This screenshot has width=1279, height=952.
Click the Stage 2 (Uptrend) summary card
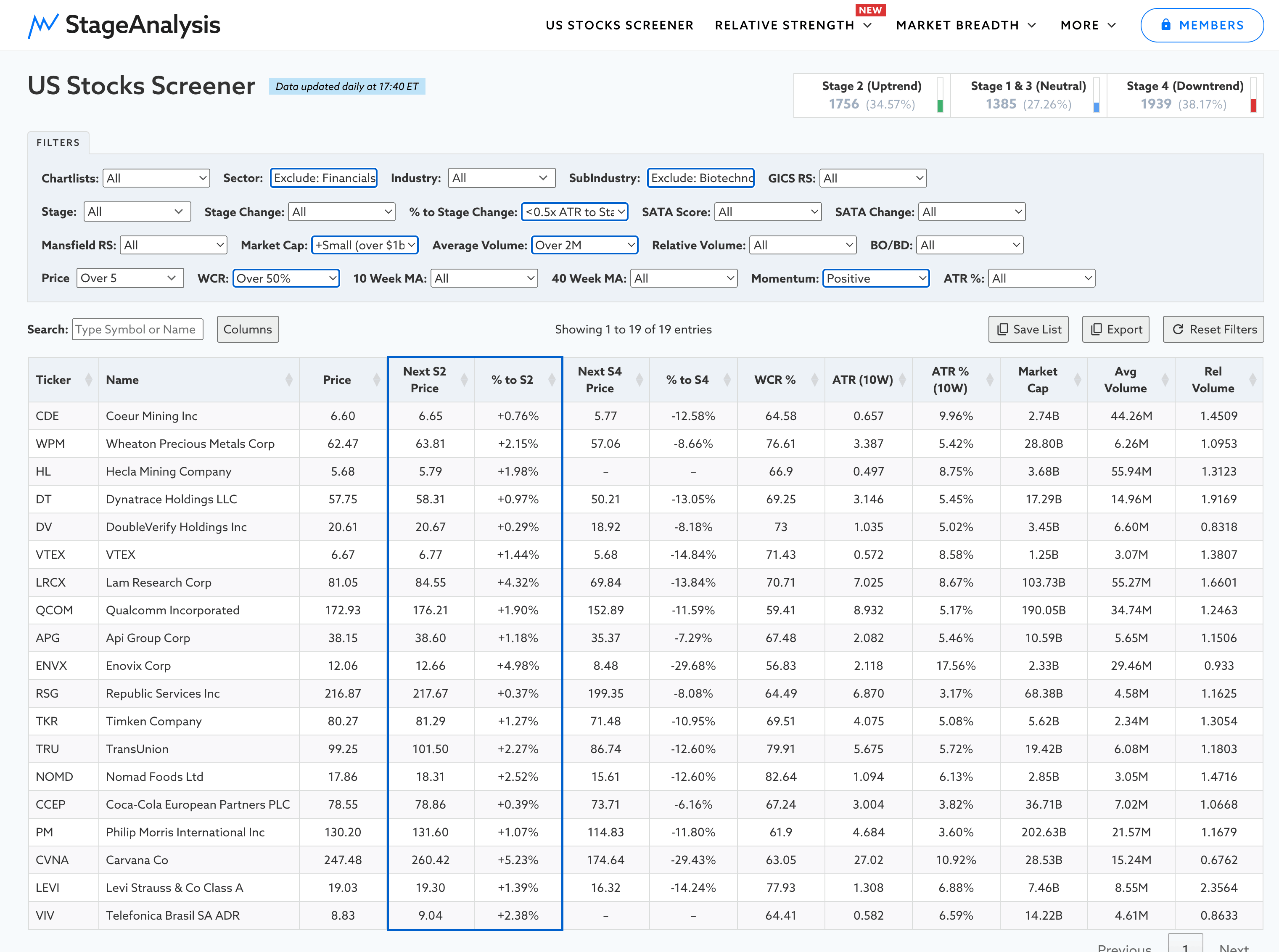point(872,95)
